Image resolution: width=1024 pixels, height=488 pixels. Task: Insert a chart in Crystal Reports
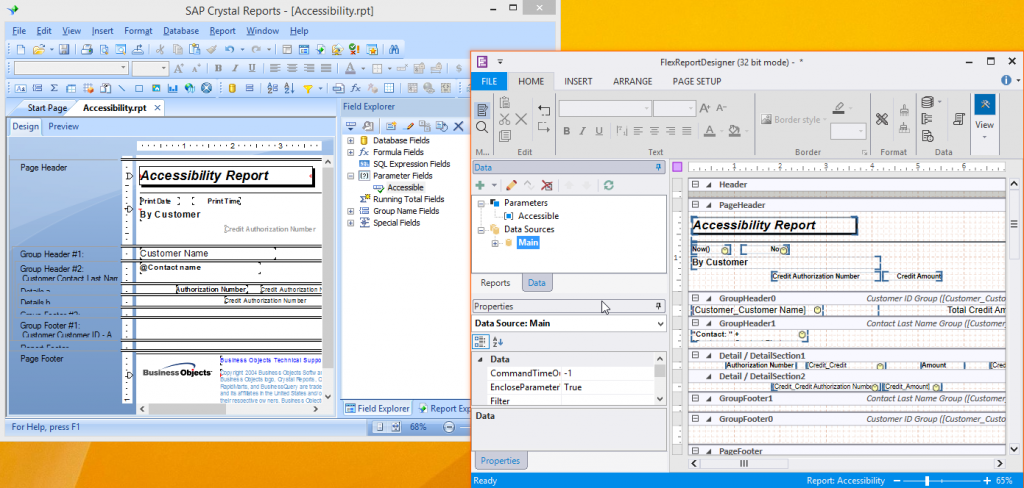point(173,88)
